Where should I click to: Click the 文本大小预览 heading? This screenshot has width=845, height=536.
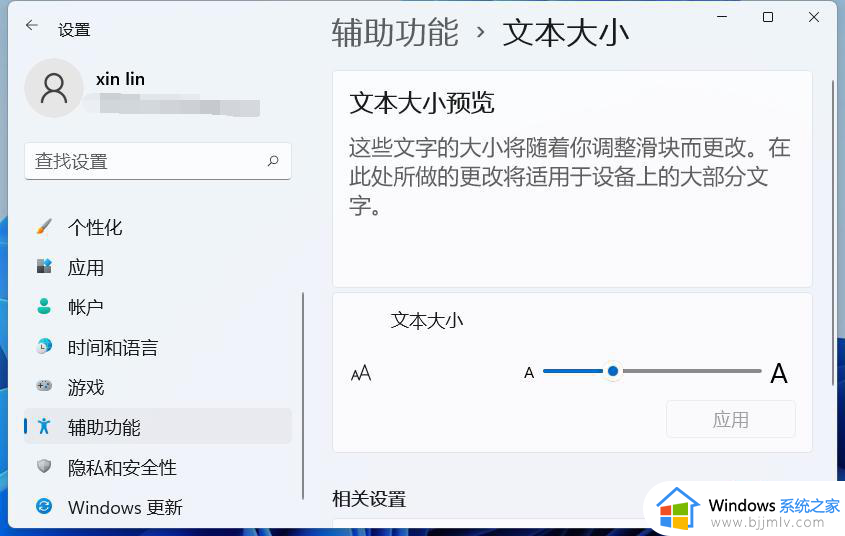tap(422, 102)
